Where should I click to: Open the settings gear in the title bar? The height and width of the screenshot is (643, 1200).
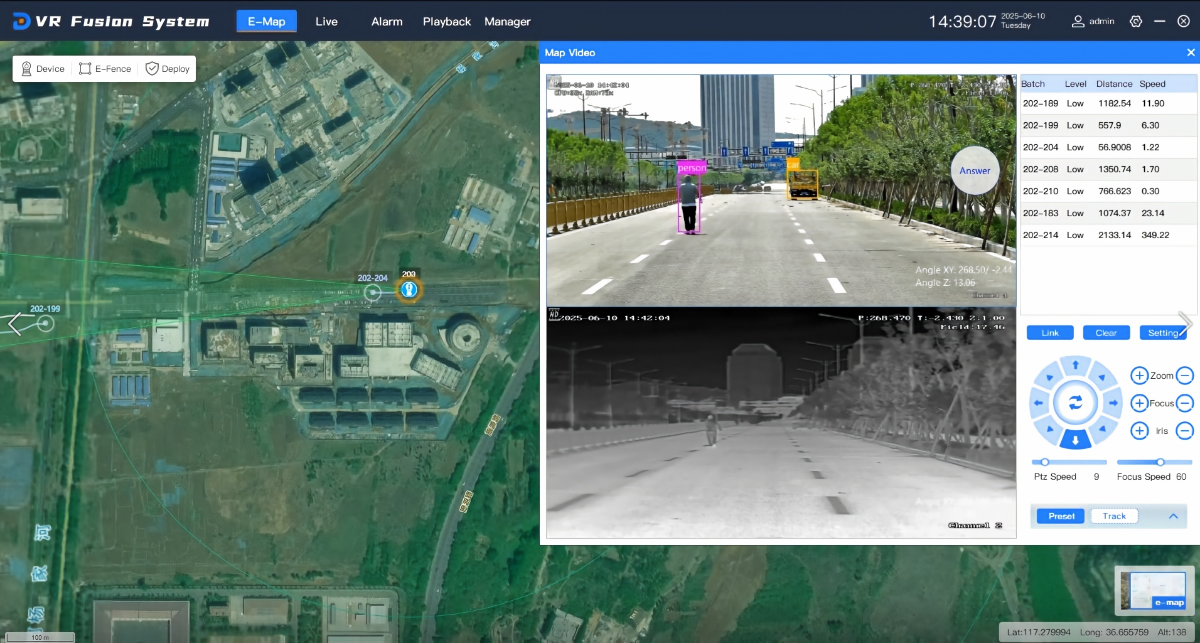coord(1135,21)
